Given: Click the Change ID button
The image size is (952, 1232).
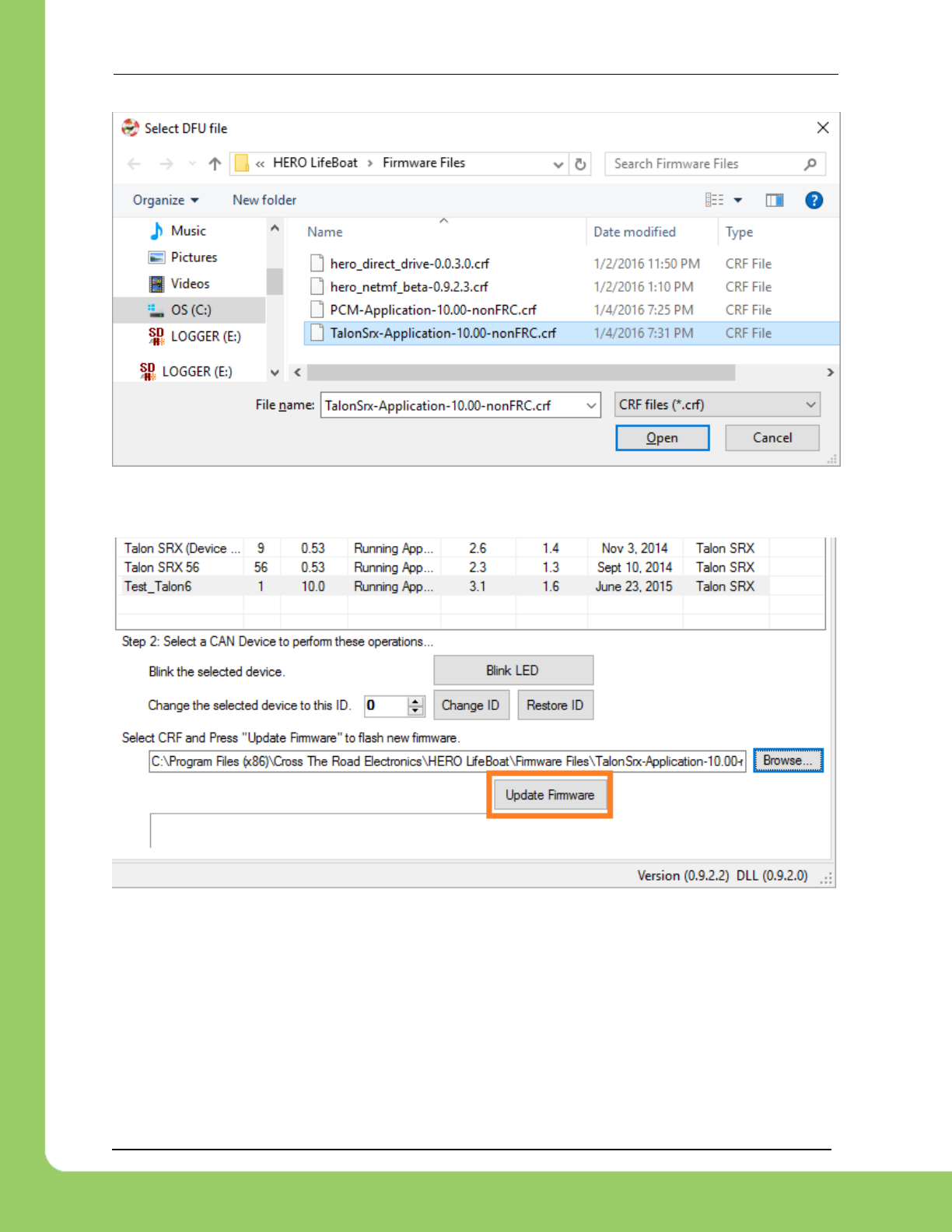Looking at the screenshot, I should (x=471, y=705).
